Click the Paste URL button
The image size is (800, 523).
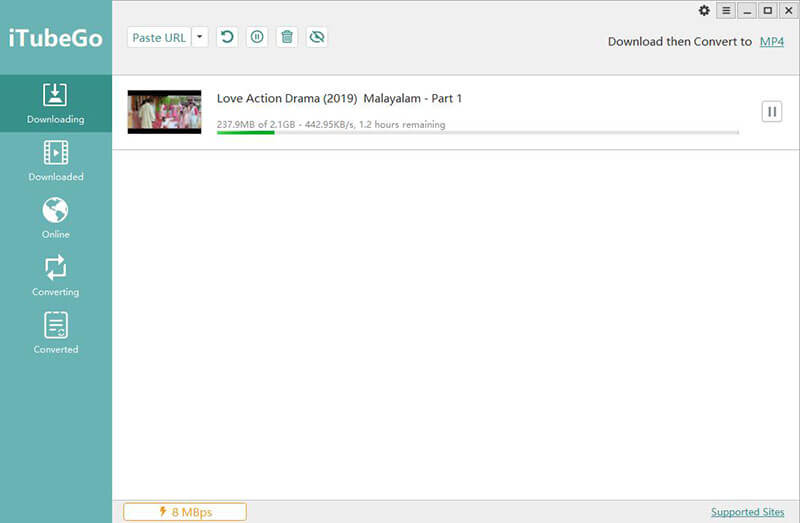pos(159,37)
